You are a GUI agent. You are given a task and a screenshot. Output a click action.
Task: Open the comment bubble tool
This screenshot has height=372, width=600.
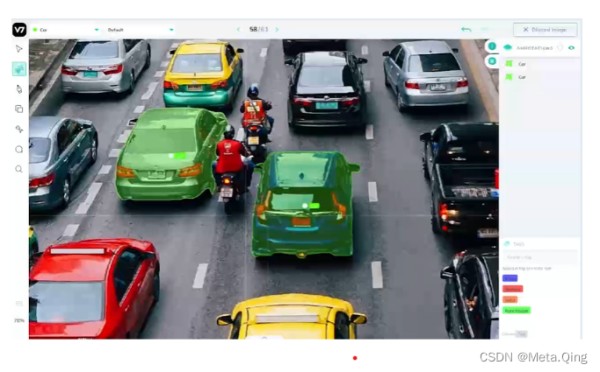tap(19, 149)
